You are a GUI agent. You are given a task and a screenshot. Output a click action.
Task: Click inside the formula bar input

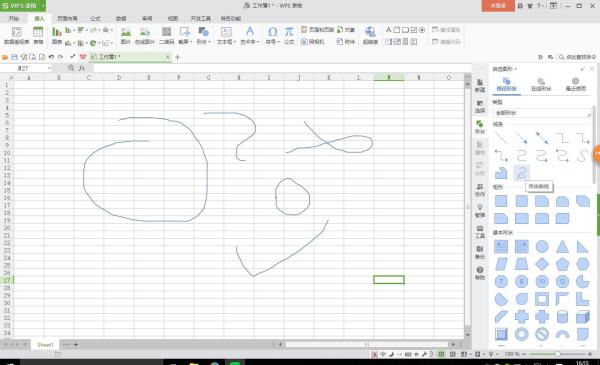(281, 68)
